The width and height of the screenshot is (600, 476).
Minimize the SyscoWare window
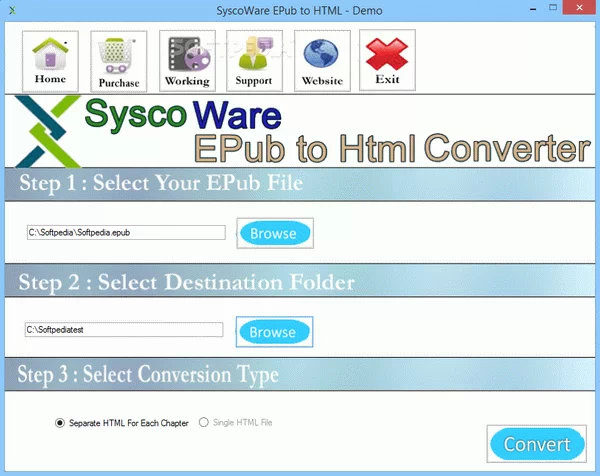click(533, 8)
